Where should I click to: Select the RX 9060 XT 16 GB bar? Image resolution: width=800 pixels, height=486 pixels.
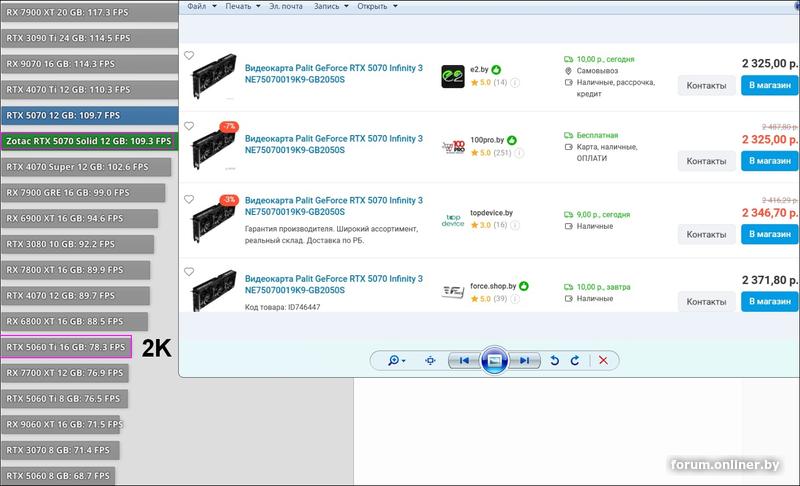[x=60, y=424]
